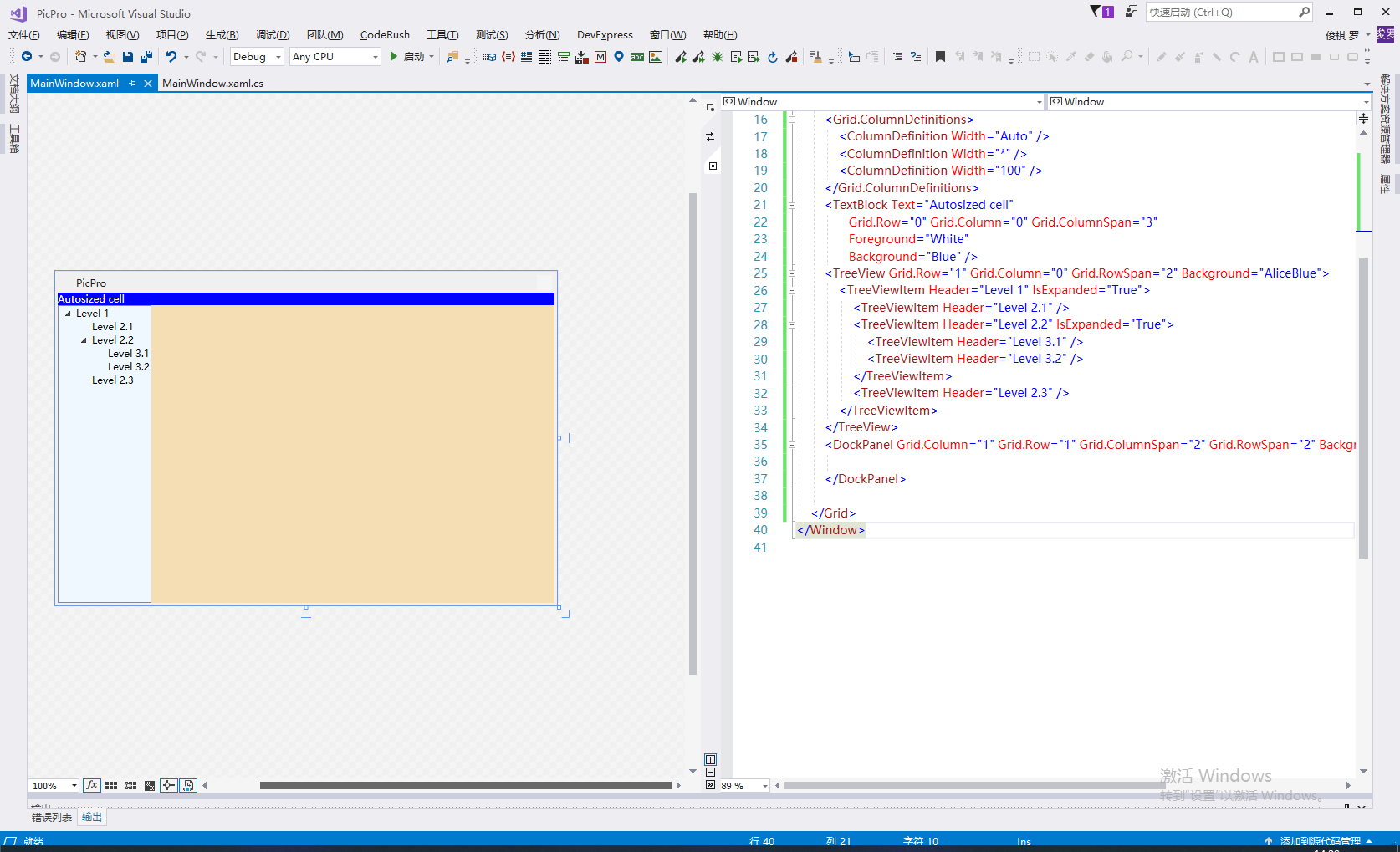Image resolution: width=1400 pixels, height=852 pixels.
Task: Toggle snap to gridlines in designer
Action: 130,786
